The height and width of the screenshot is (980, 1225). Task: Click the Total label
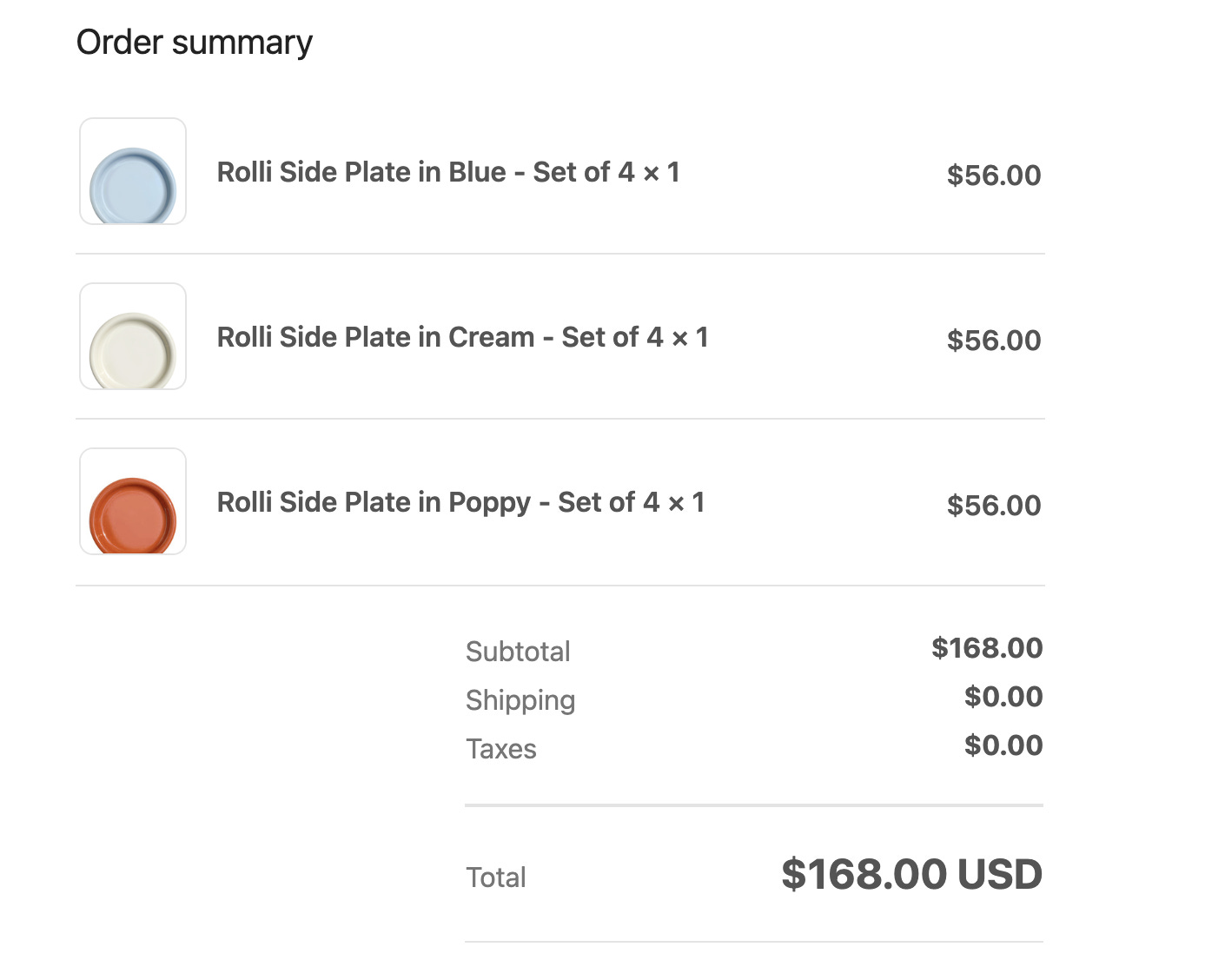point(496,877)
